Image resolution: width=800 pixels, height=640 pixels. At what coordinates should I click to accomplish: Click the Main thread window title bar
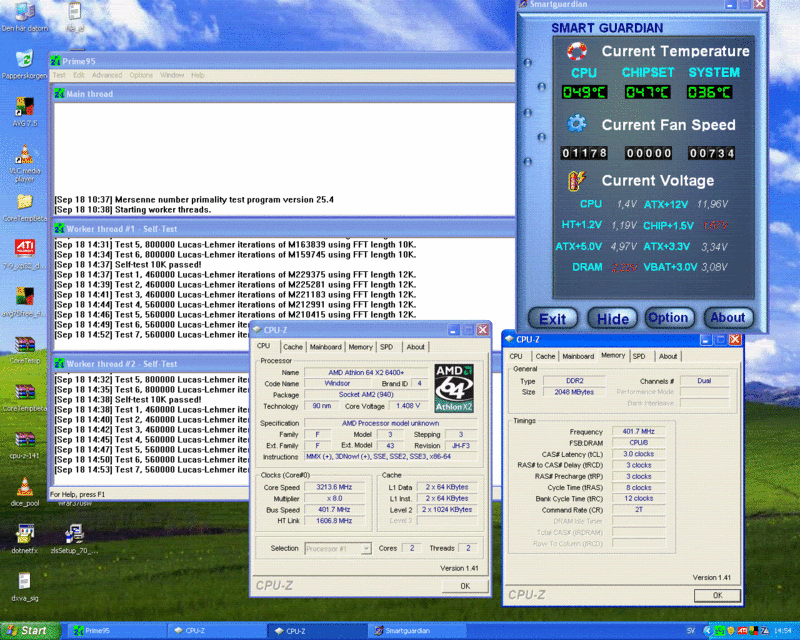[284, 94]
